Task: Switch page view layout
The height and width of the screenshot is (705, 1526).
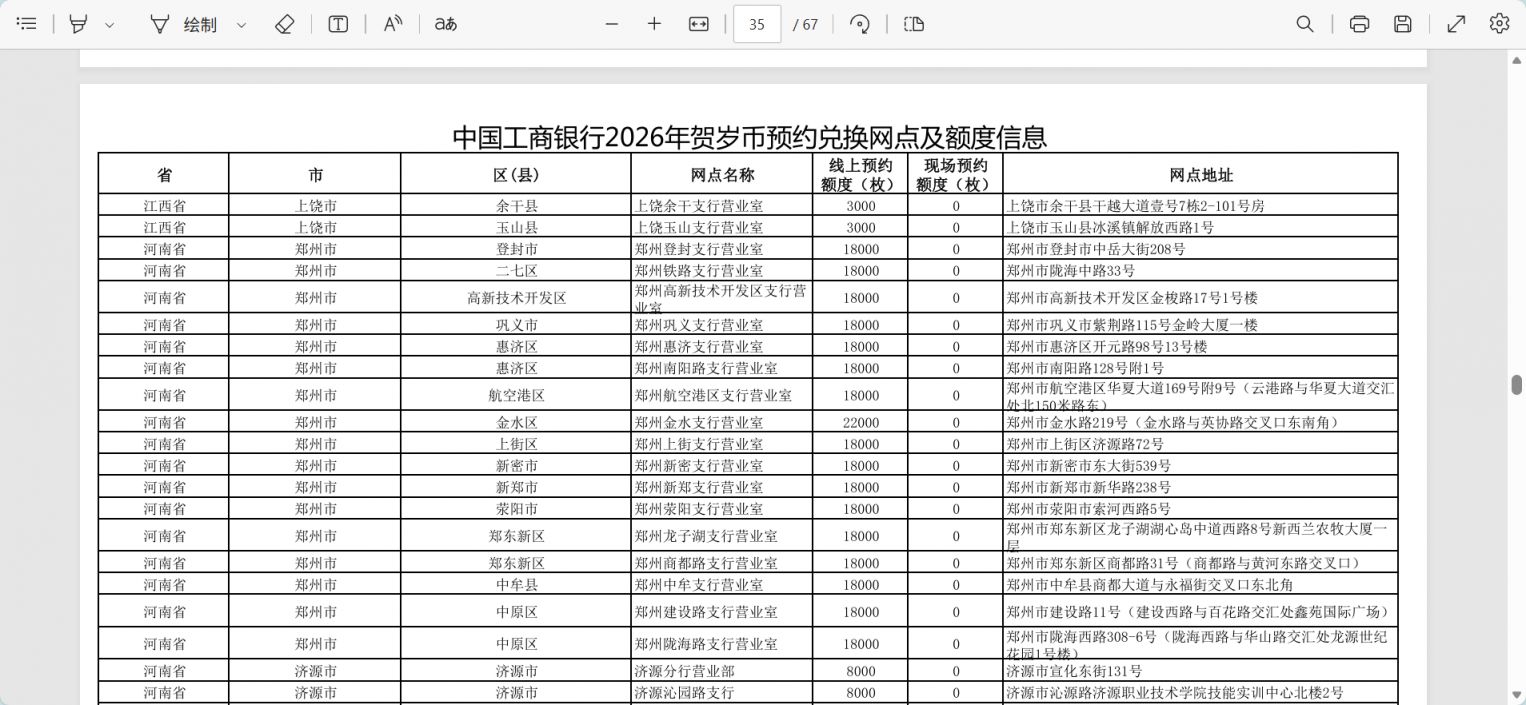Action: point(914,24)
